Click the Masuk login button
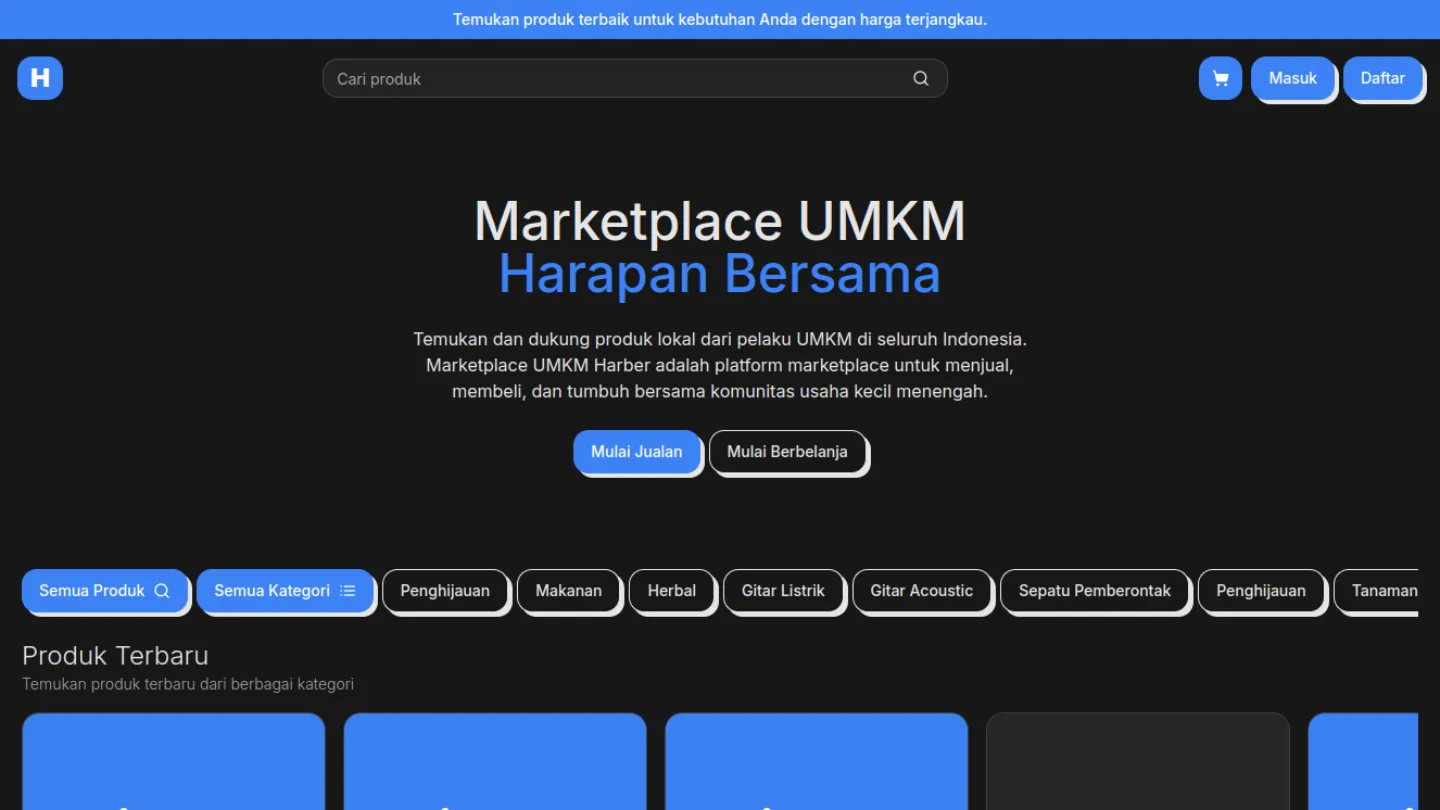 1293,78
